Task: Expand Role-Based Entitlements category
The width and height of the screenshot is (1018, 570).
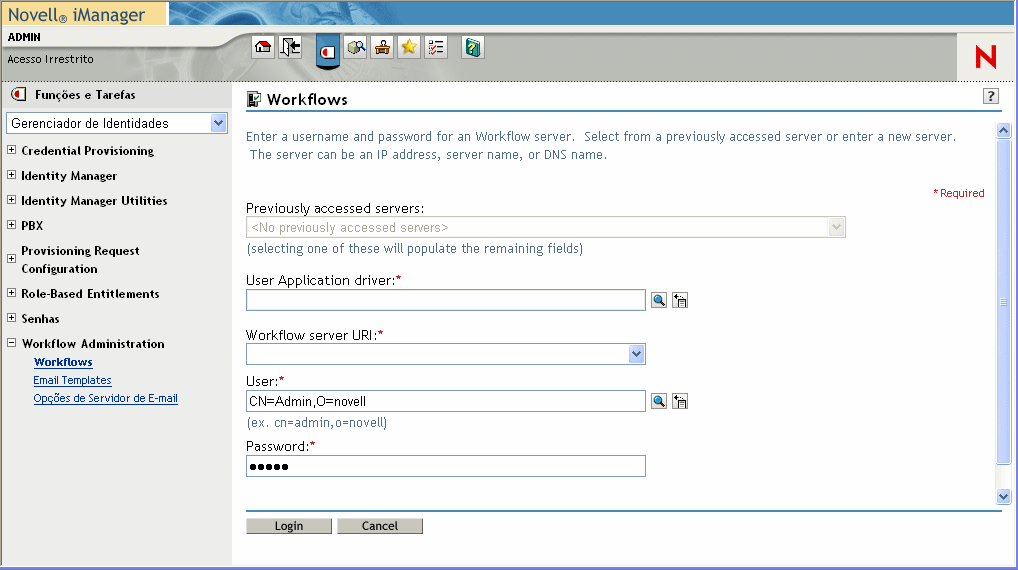Action: point(11,293)
